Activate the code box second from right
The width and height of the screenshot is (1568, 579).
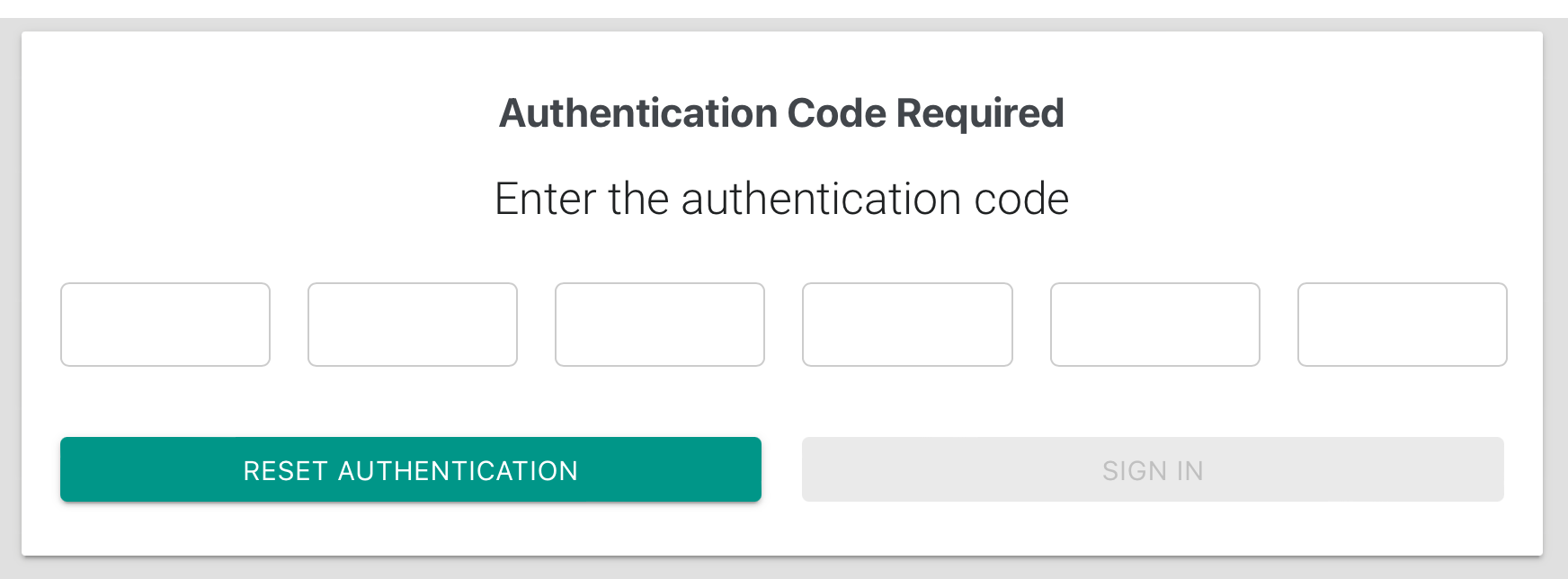pyautogui.click(x=1155, y=325)
